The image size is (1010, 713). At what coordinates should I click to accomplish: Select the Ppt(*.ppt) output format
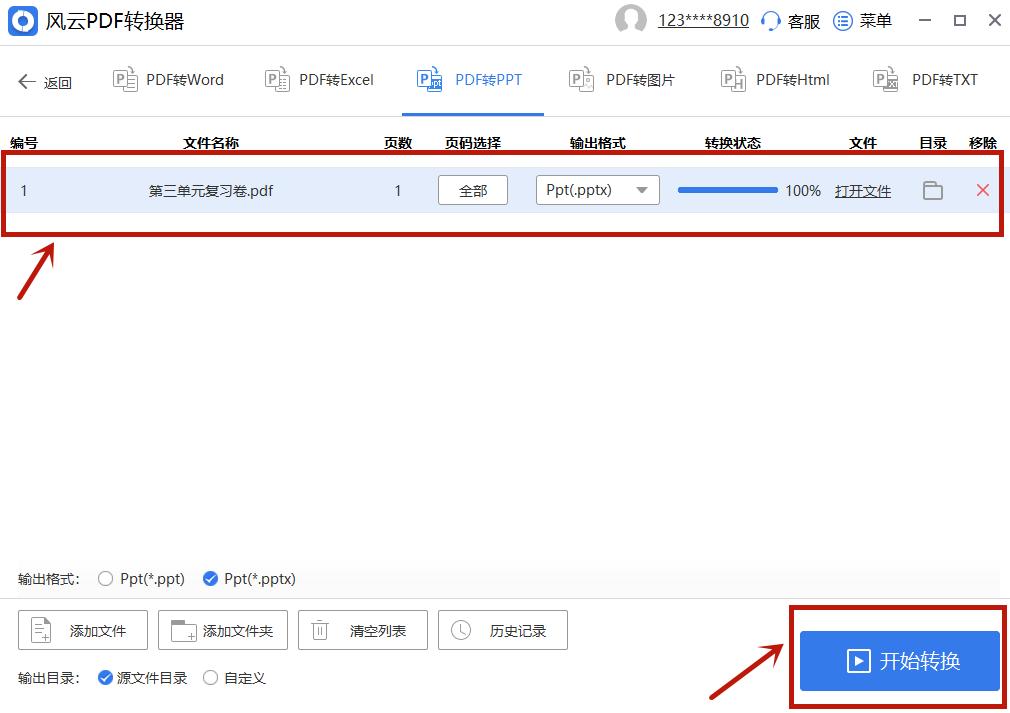(x=105, y=578)
